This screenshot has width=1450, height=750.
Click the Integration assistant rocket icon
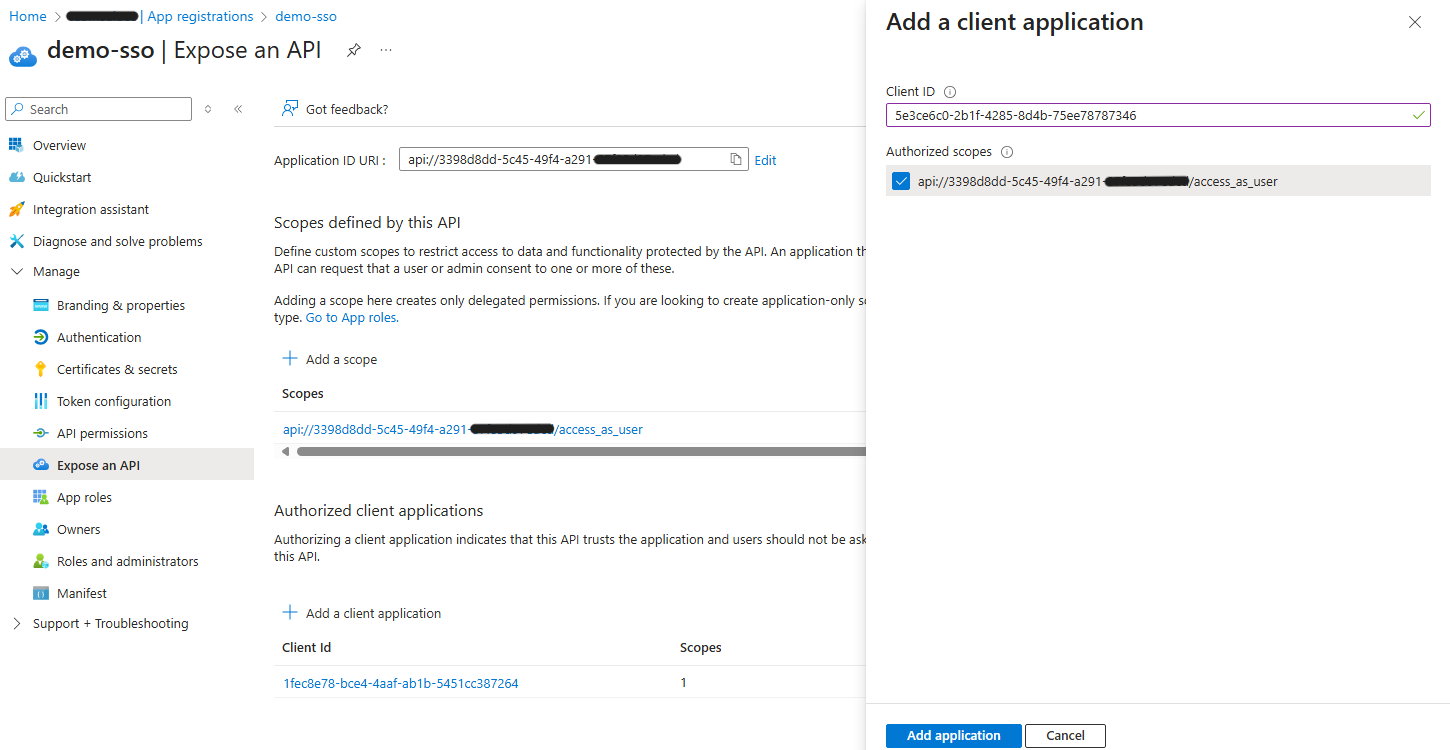16,209
